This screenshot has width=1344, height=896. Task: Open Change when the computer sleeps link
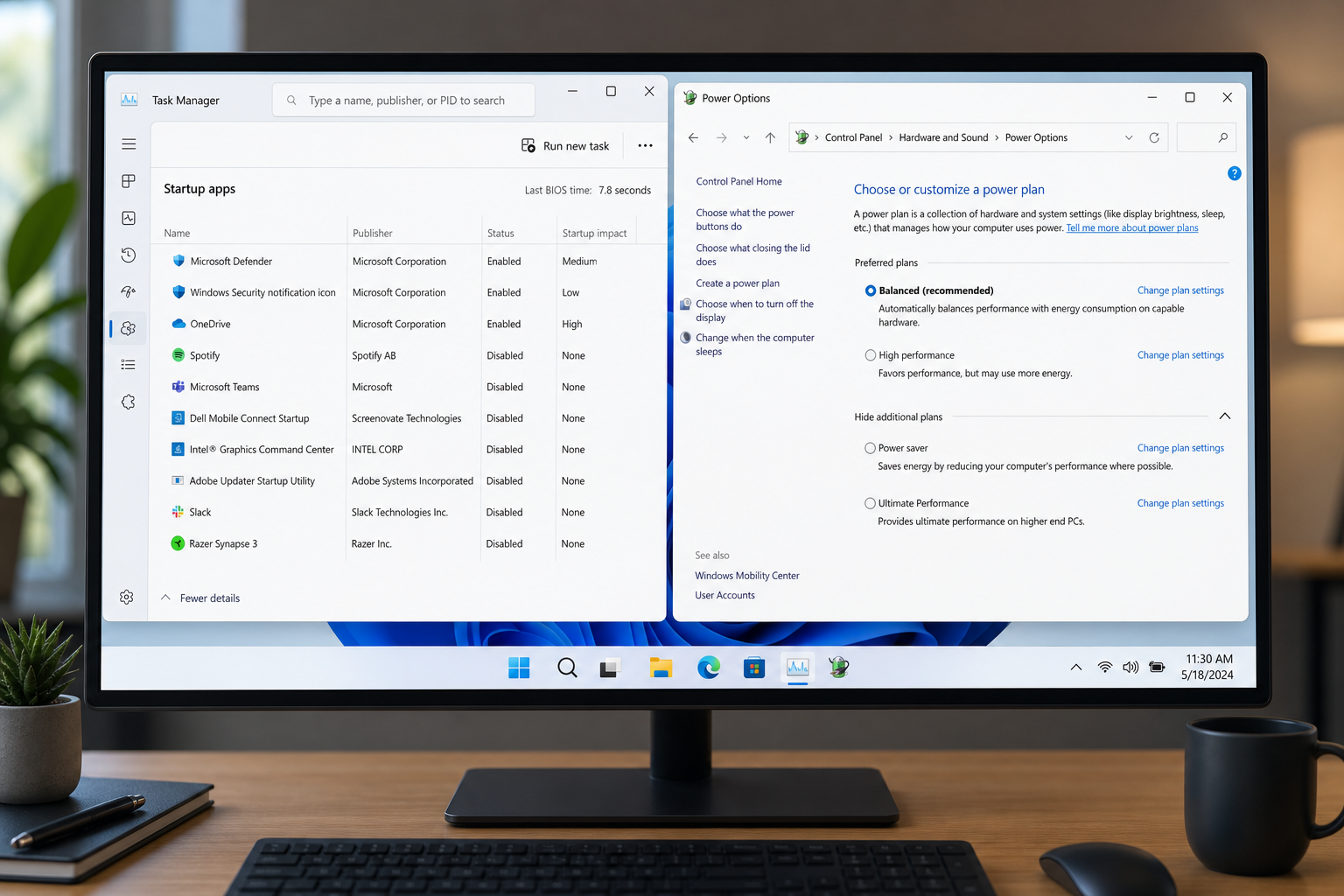754,345
